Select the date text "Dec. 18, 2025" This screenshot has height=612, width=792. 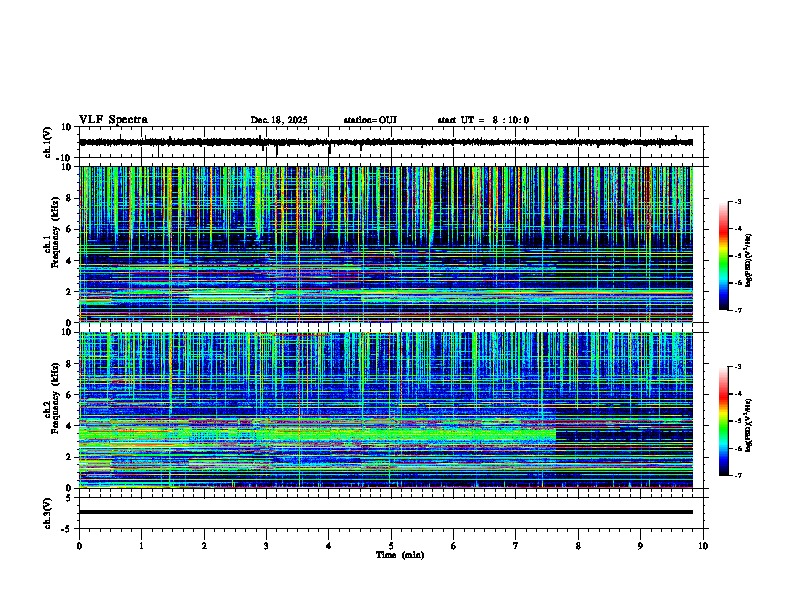tap(279, 120)
